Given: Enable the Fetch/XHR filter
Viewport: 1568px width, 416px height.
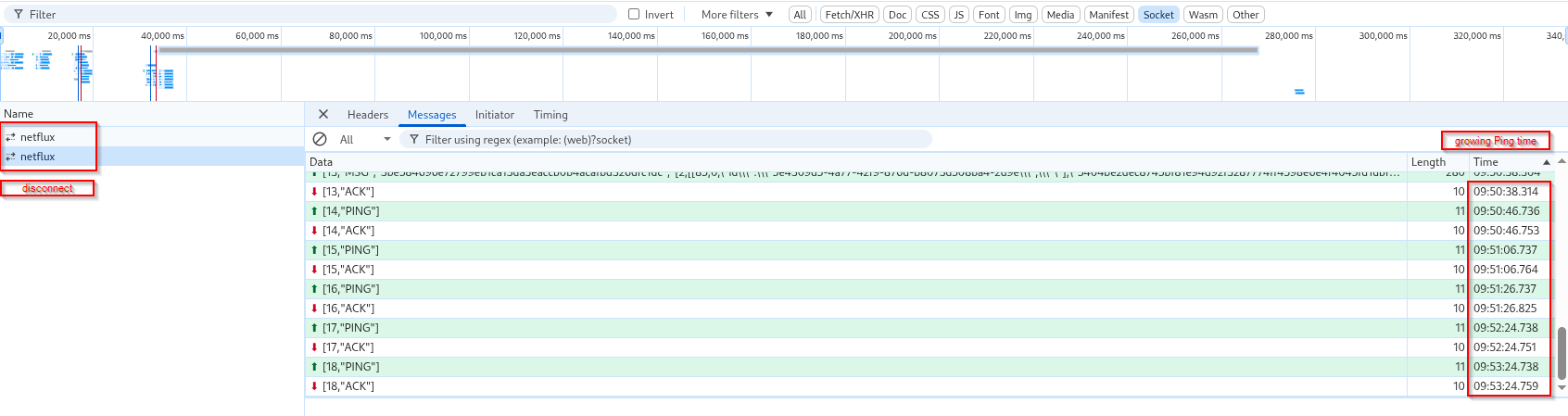Looking at the screenshot, I should pos(849,15).
